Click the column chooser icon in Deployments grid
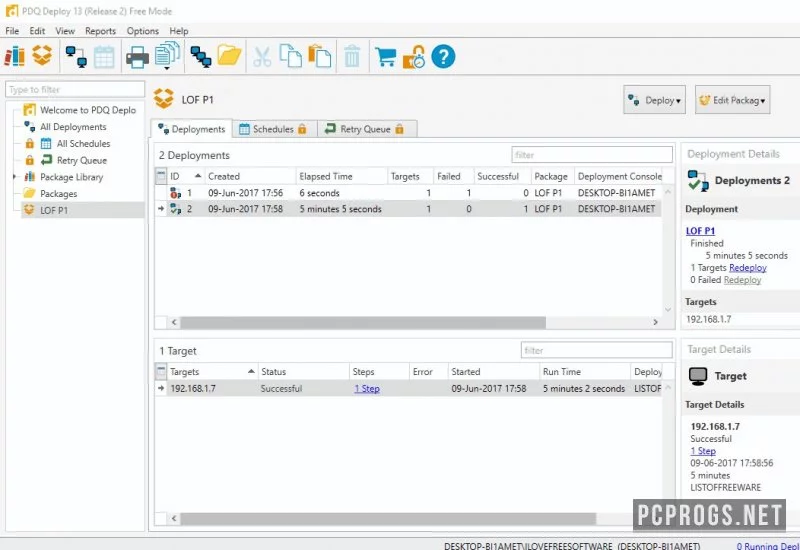This screenshot has width=800, height=550. click(161, 176)
